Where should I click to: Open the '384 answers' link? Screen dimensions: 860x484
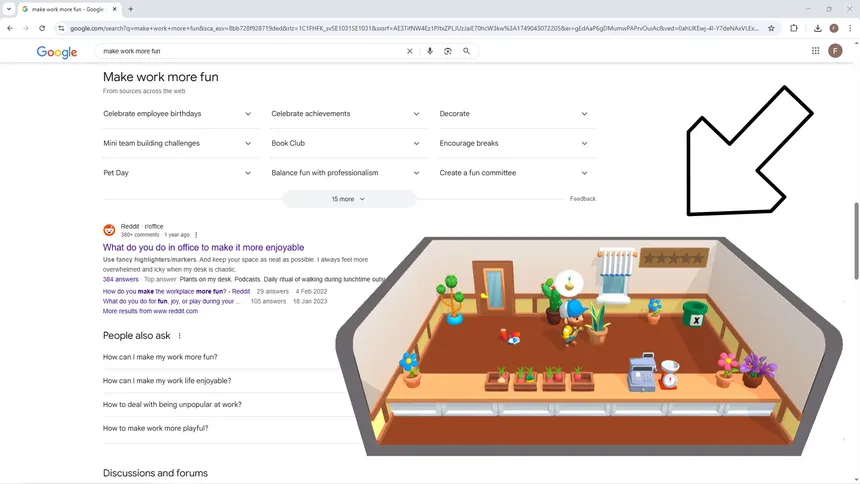tap(121, 279)
